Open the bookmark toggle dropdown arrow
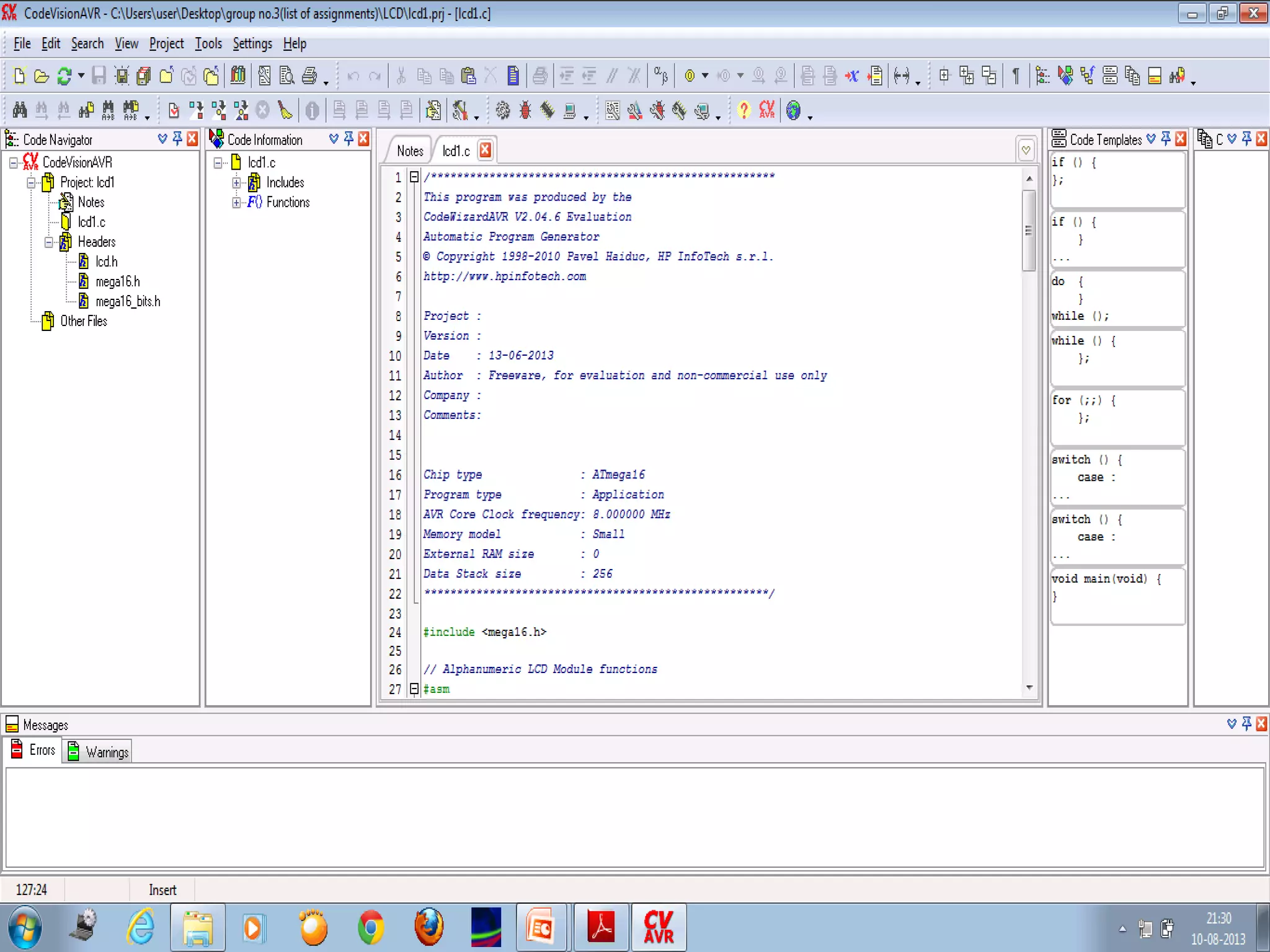The width and height of the screenshot is (1270, 952). [x=705, y=76]
